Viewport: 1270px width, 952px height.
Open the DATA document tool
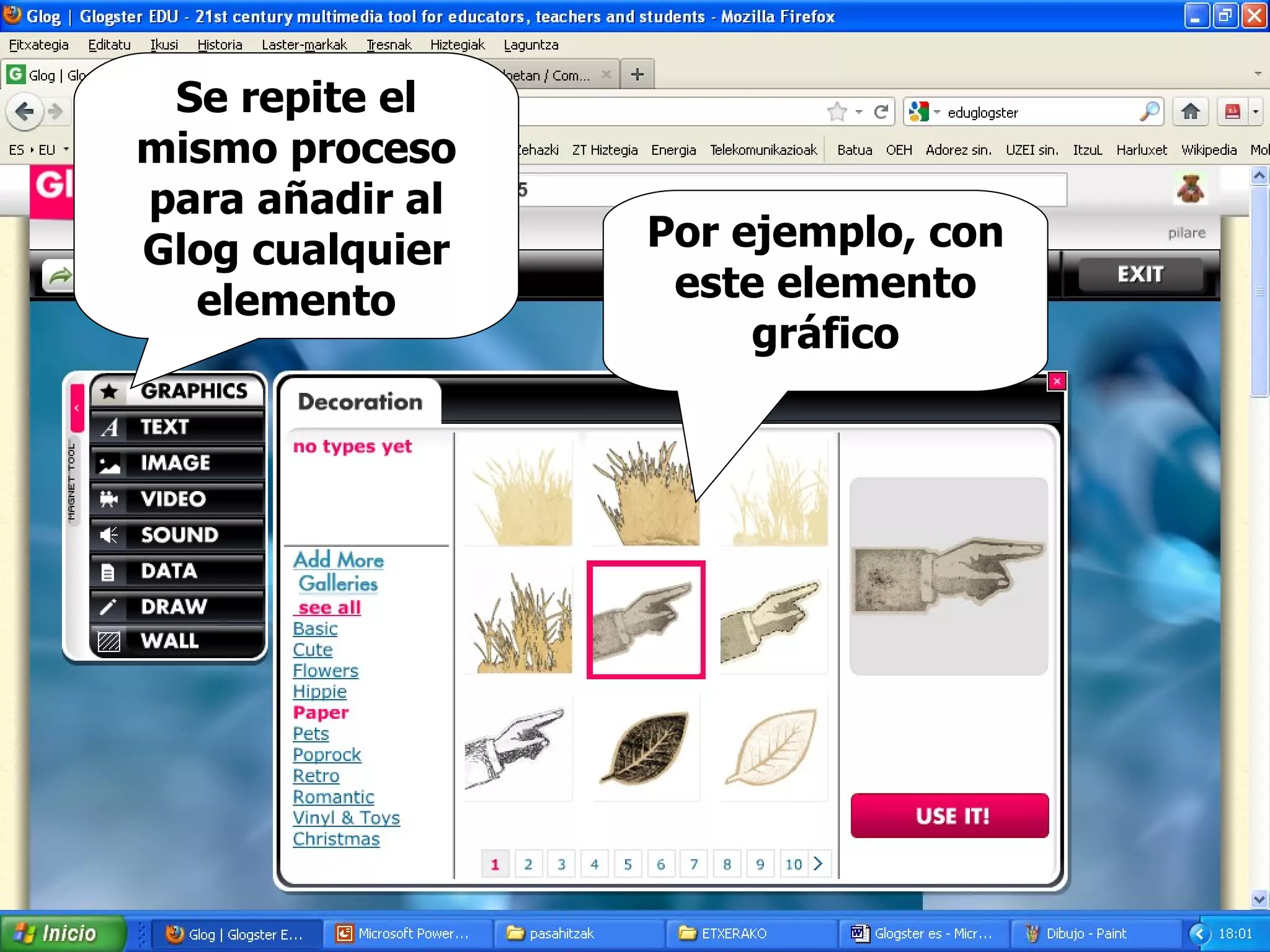point(177,571)
